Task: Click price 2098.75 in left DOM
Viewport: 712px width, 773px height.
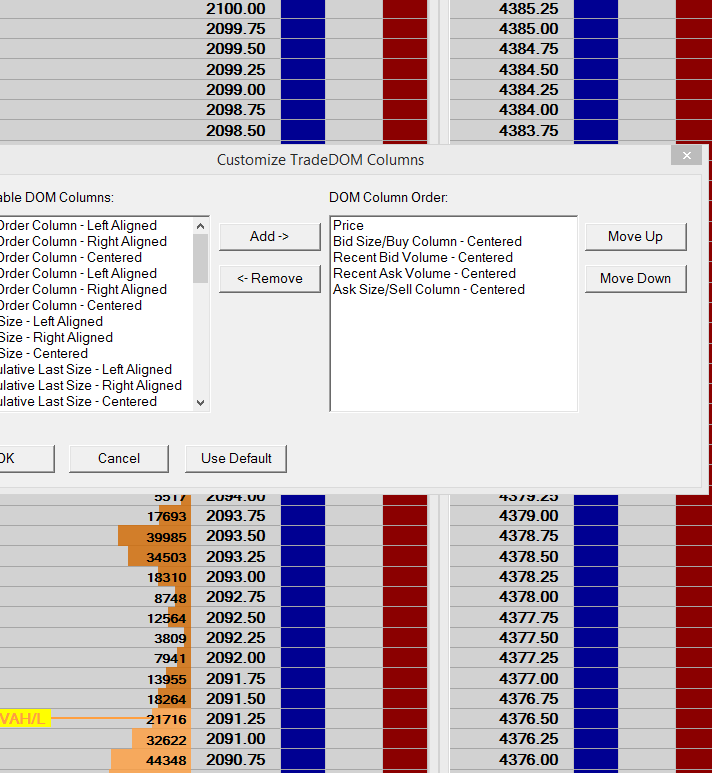Action: [236, 109]
